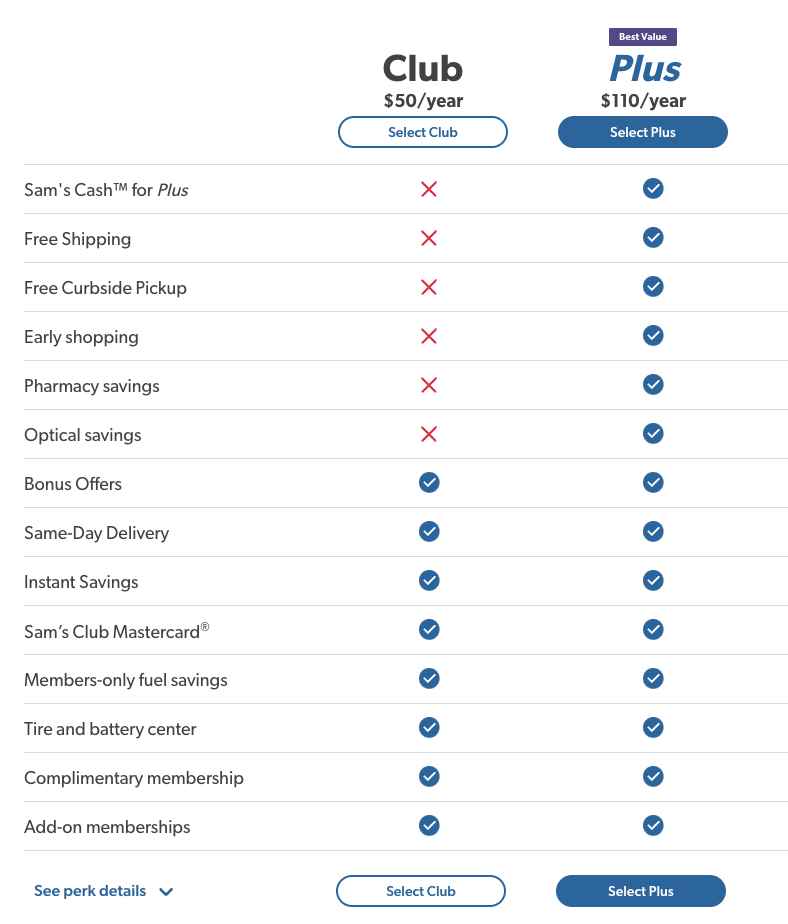
Task: Click the Best Value badge
Action: [x=642, y=37]
